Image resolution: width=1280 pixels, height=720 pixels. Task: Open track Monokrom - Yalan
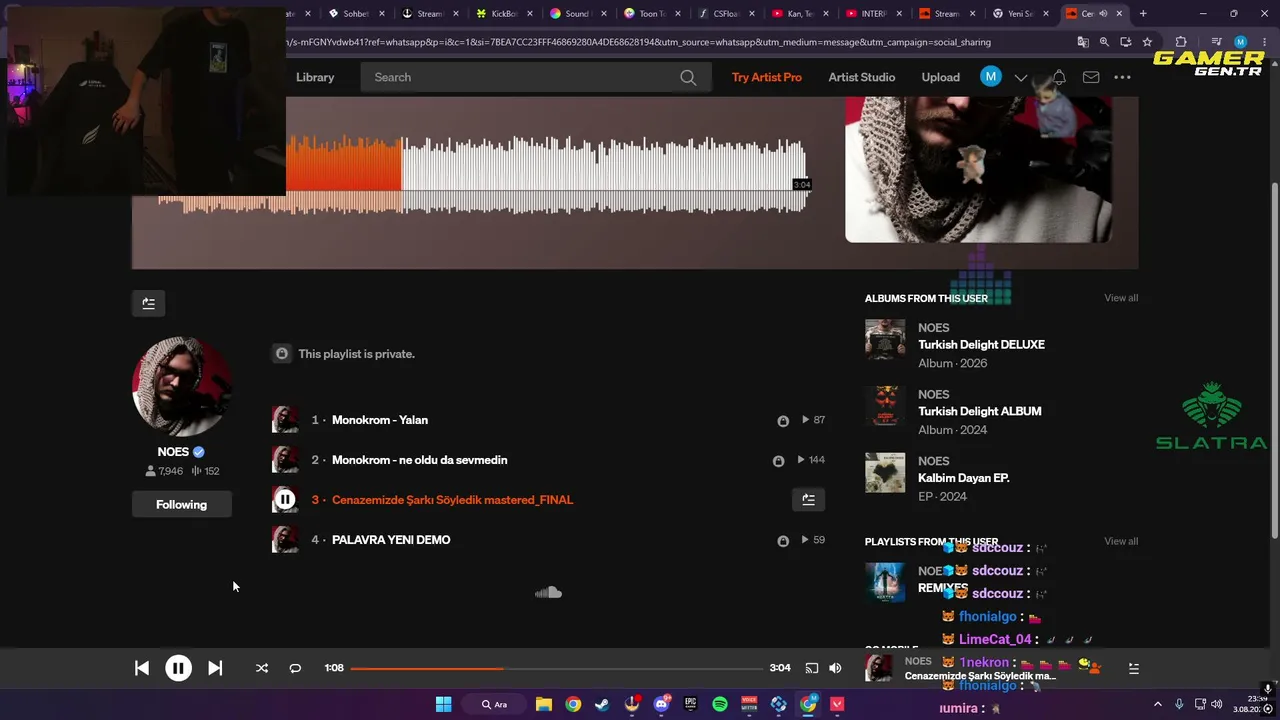[380, 420]
